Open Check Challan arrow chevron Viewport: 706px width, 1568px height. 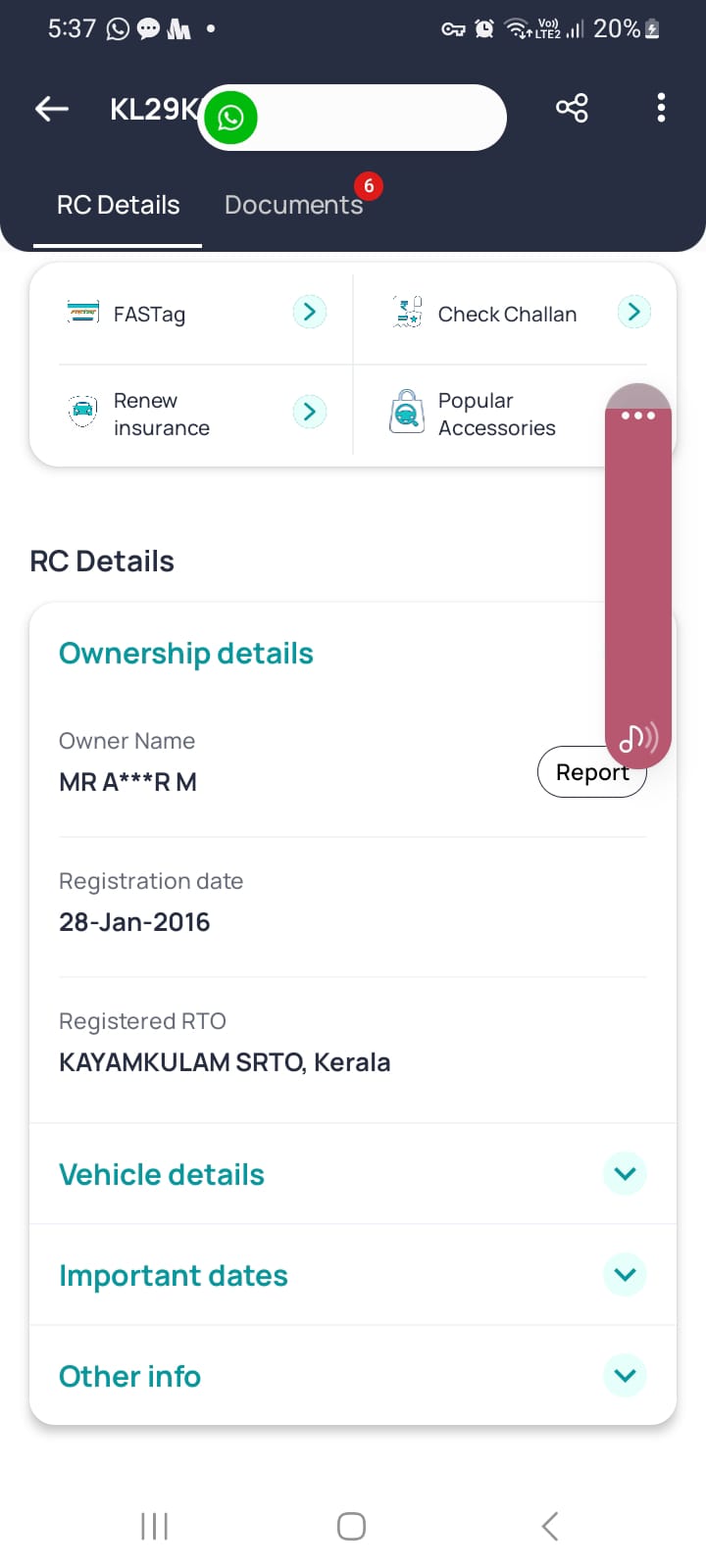pyautogui.click(x=633, y=313)
